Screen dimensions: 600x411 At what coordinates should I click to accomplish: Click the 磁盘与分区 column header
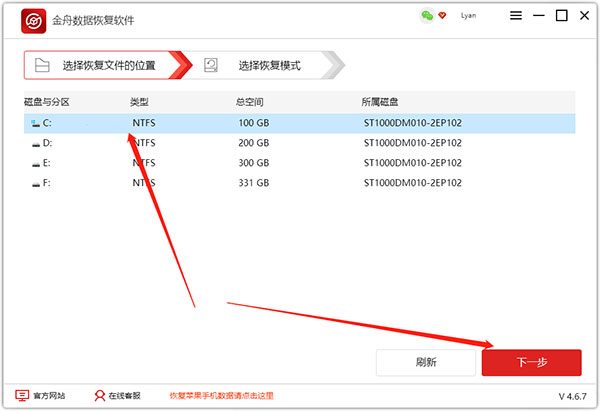pyautogui.click(x=46, y=102)
